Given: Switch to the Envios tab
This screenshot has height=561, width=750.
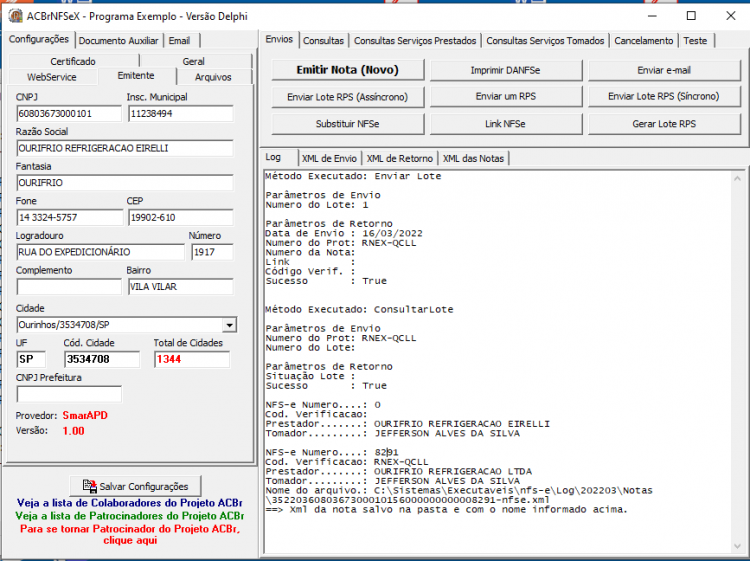Looking at the screenshot, I should pyautogui.click(x=279, y=39).
